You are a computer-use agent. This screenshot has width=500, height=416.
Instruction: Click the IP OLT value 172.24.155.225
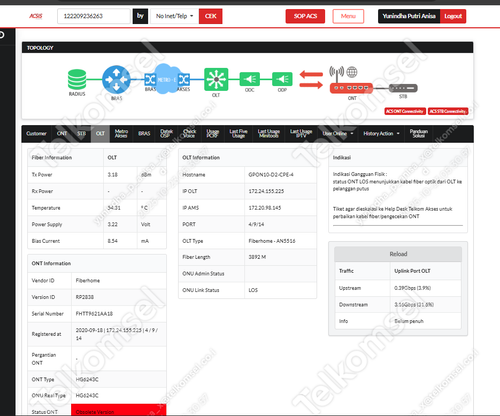click(x=266, y=191)
